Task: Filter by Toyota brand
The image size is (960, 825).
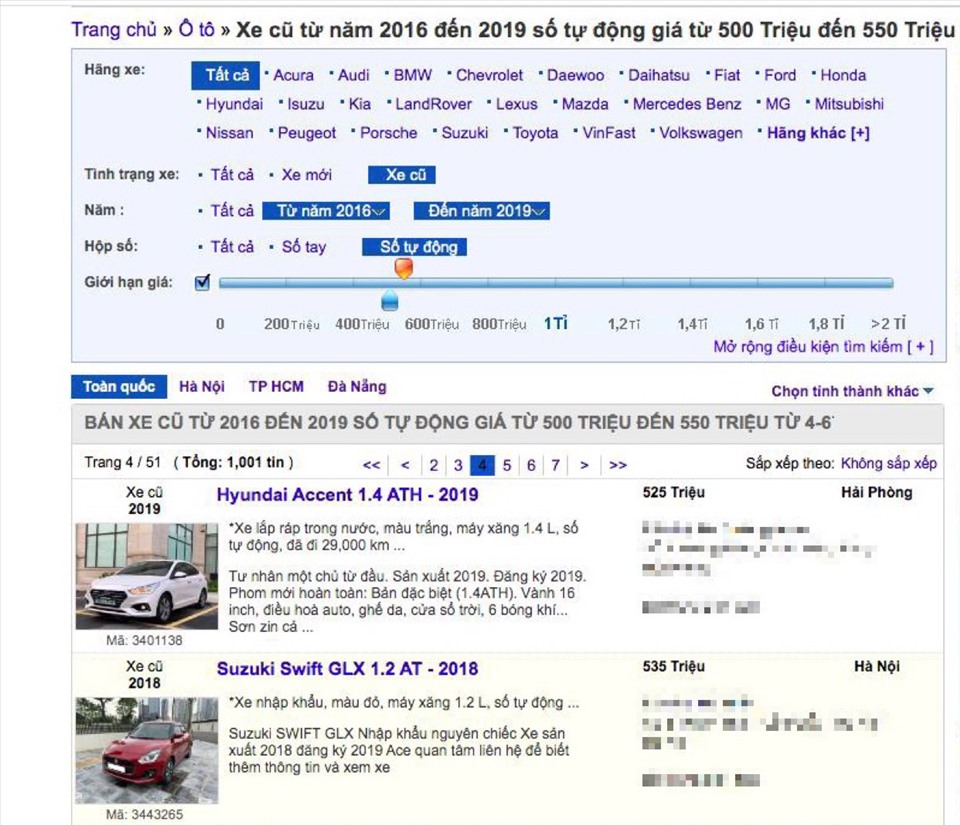Action: coord(535,133)
